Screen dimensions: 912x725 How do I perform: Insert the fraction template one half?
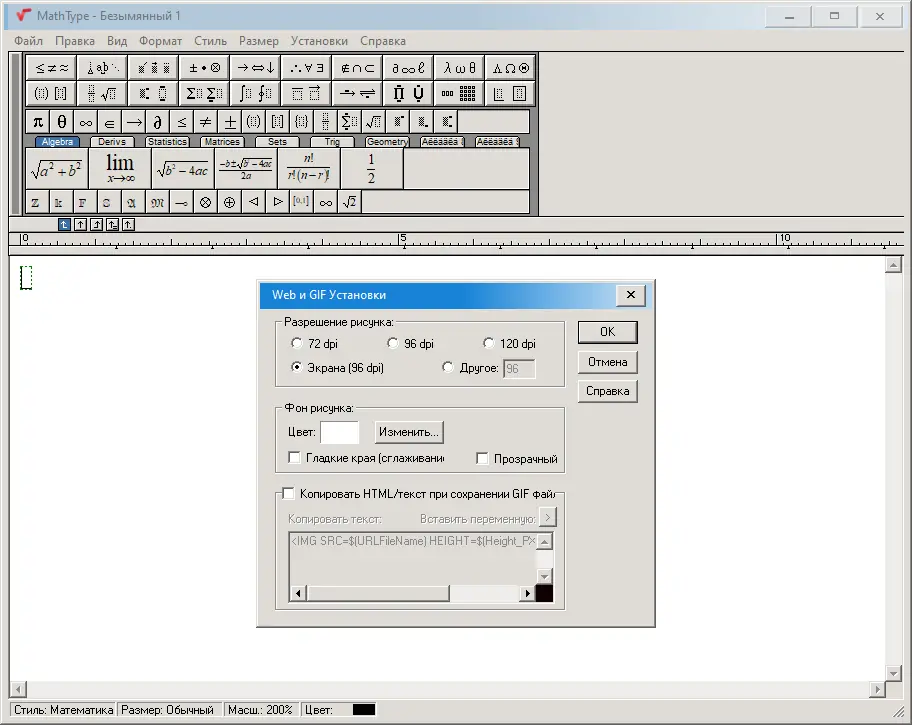372,168
